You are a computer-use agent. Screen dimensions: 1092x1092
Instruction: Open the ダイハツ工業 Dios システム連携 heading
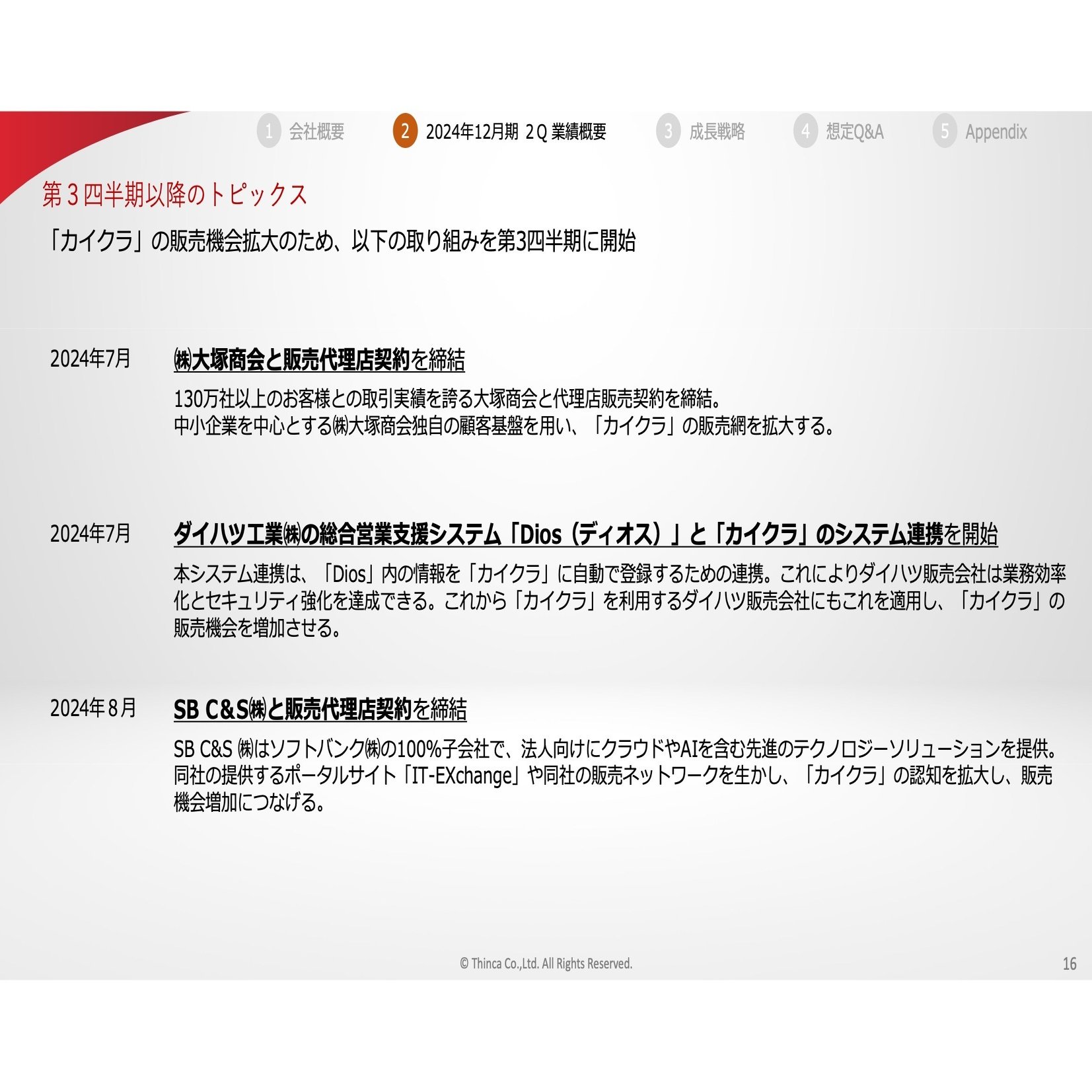585,534
